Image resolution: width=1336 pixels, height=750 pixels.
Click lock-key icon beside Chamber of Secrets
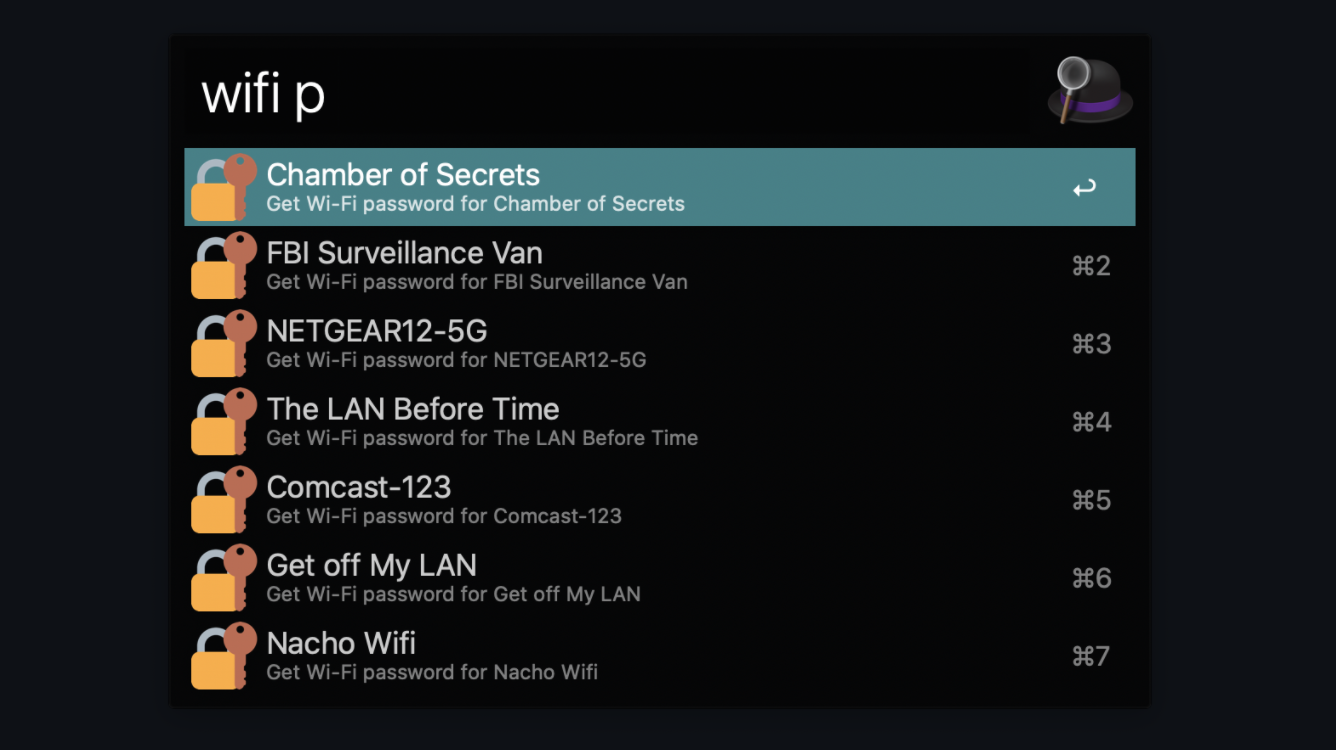coord(224,187)
